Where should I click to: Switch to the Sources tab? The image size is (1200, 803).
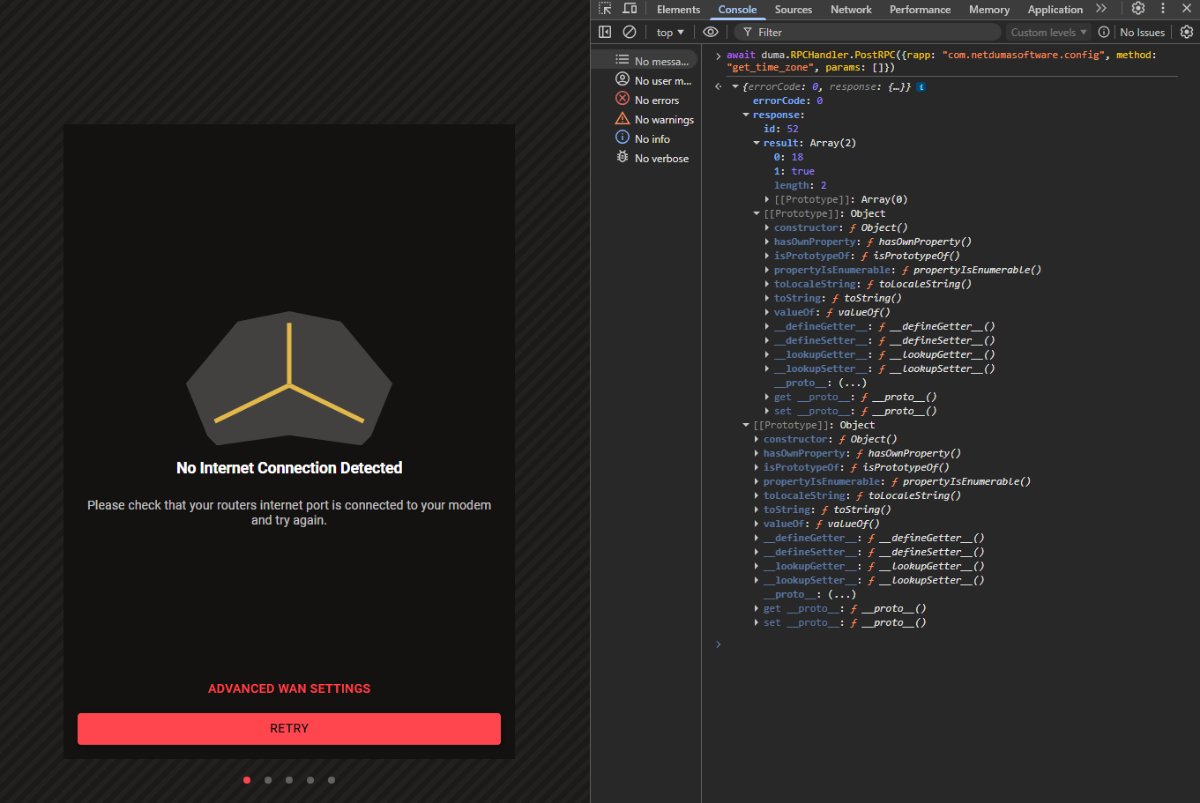point(793,9)
